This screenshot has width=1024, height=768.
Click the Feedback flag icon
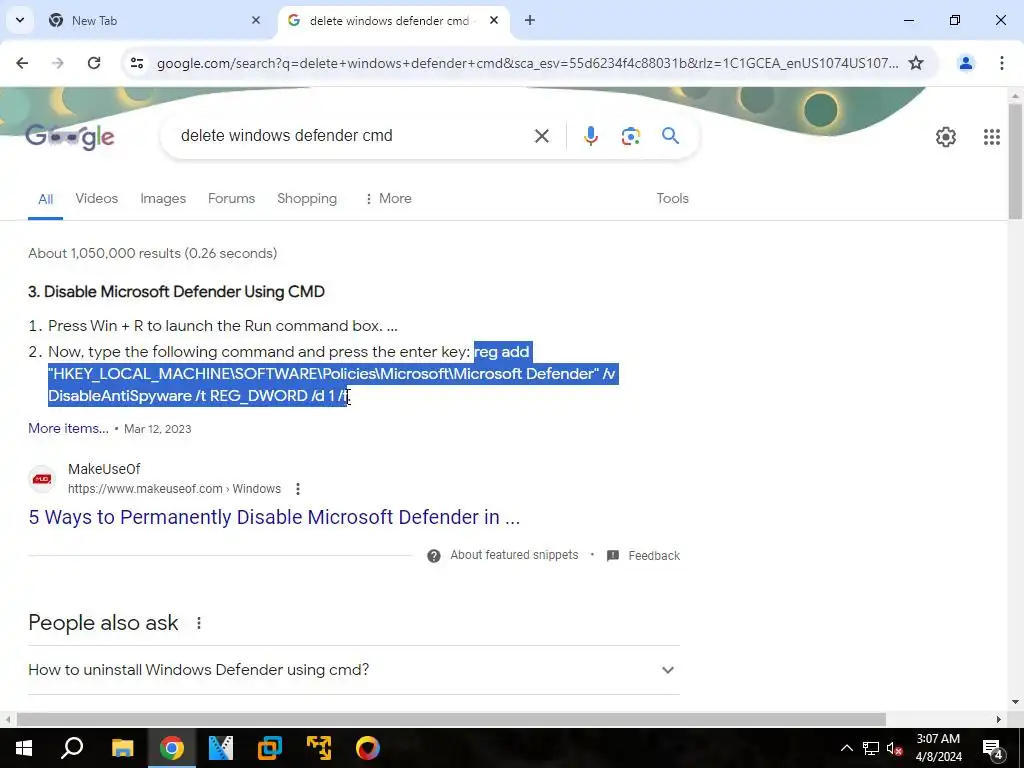(x=613, y=556)
